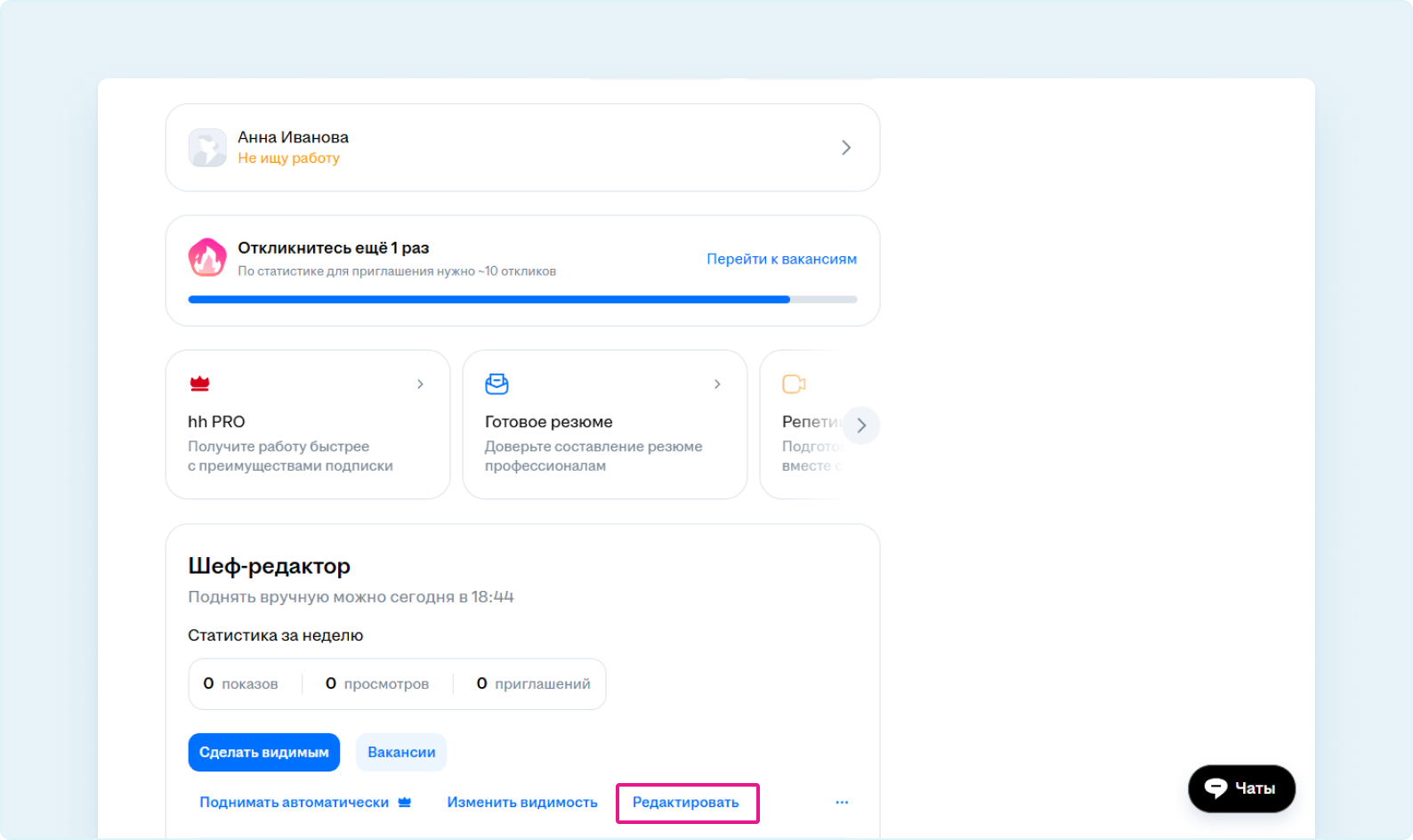Open Чаты chat button
The image size is (1413, 840).
point(1241,788)
